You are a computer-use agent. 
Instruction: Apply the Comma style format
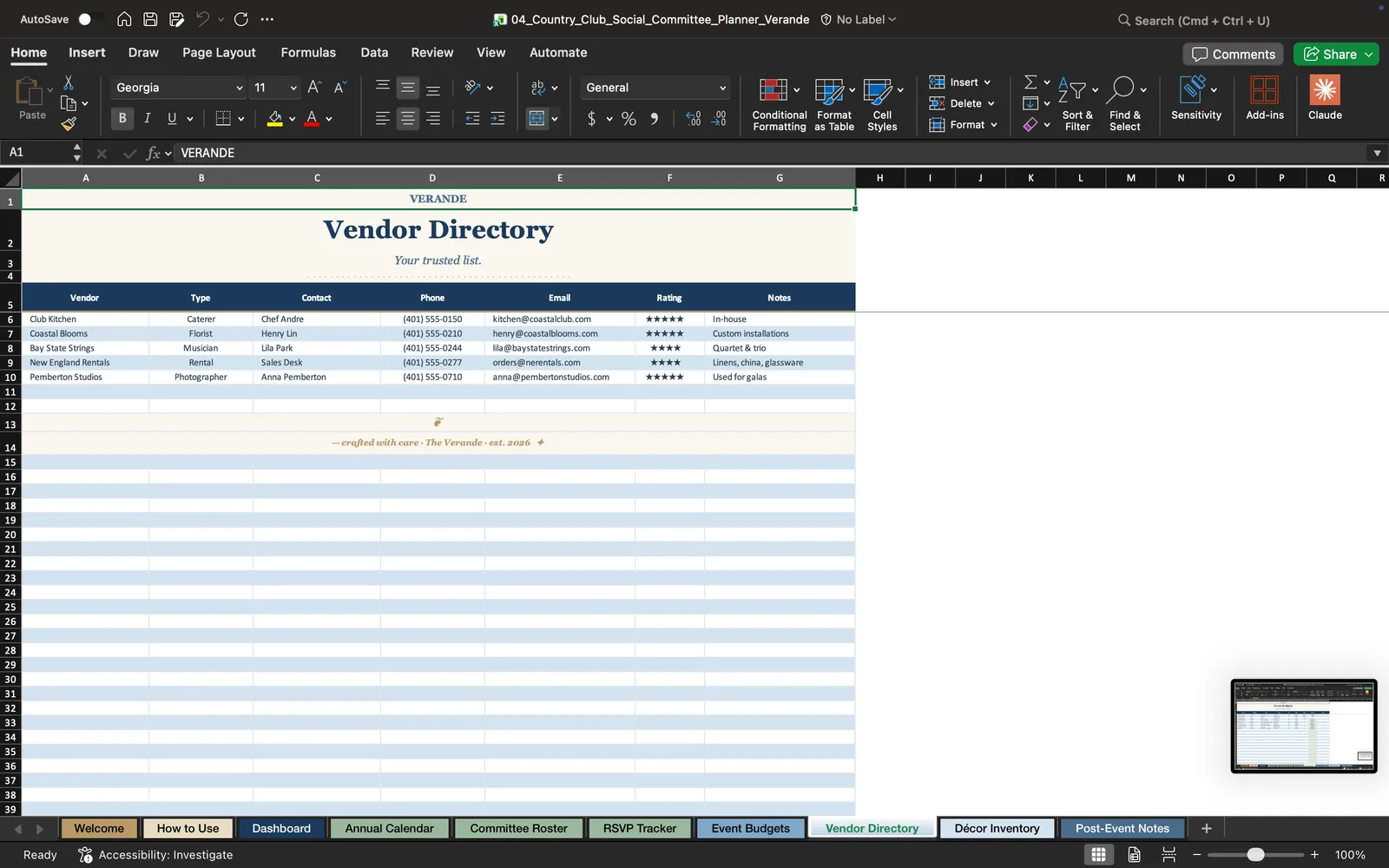[655, 118]
